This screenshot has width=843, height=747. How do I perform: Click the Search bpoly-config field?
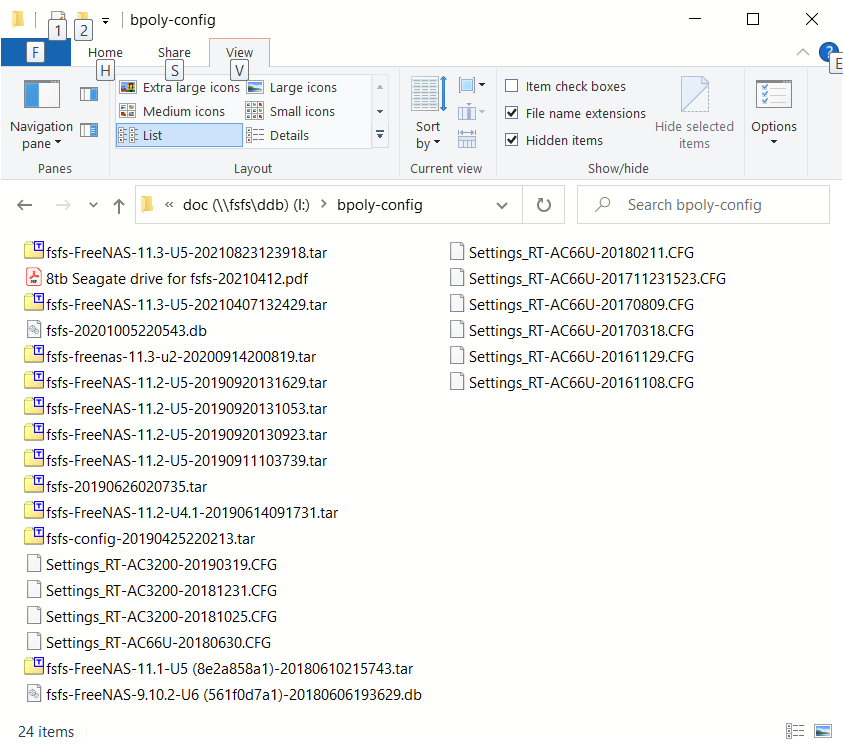click(703, 205)
